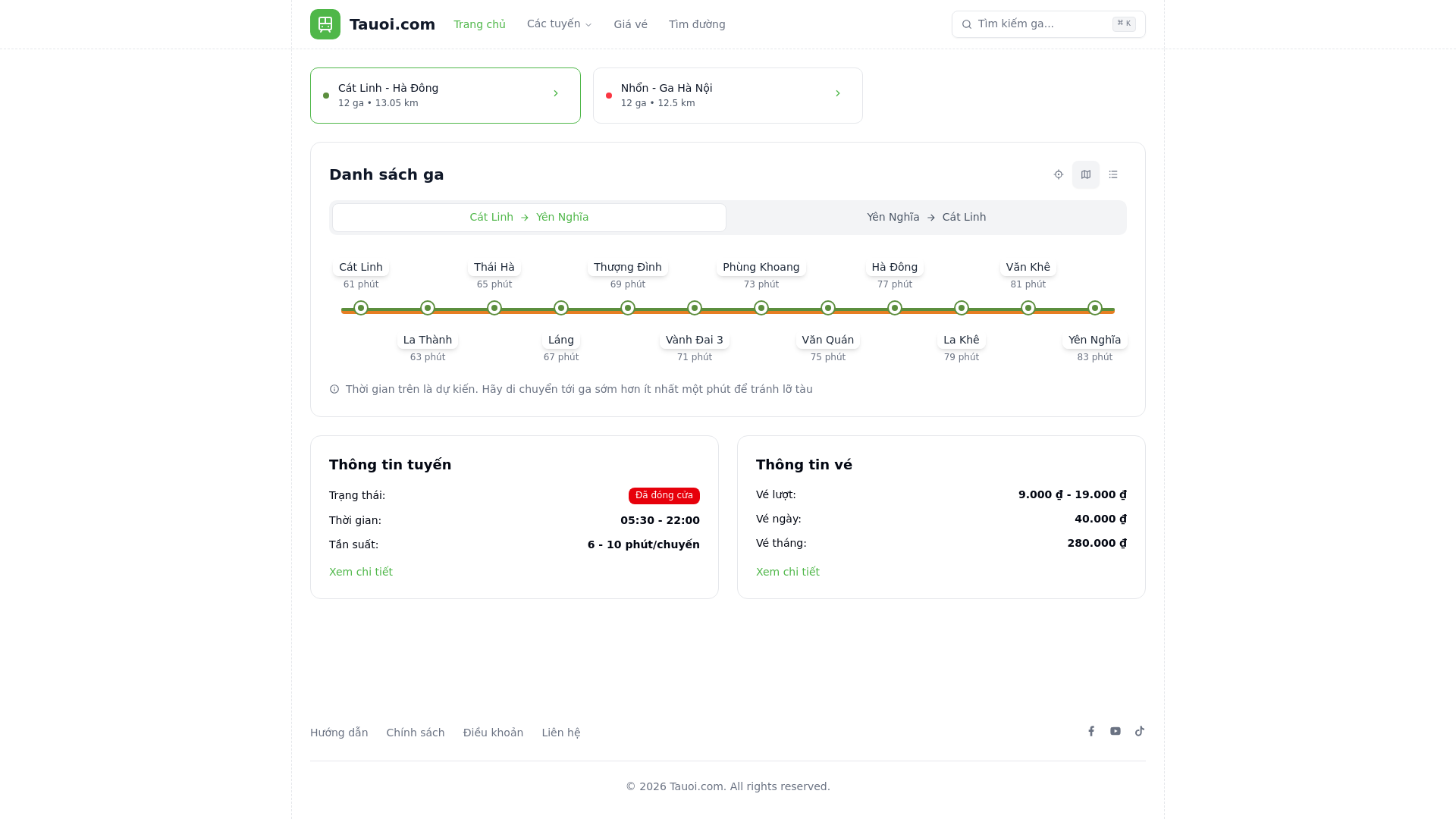Click the Tauoi.com train logo icon
This screenshot has width=1456, height=819.
tap(325, 24)
